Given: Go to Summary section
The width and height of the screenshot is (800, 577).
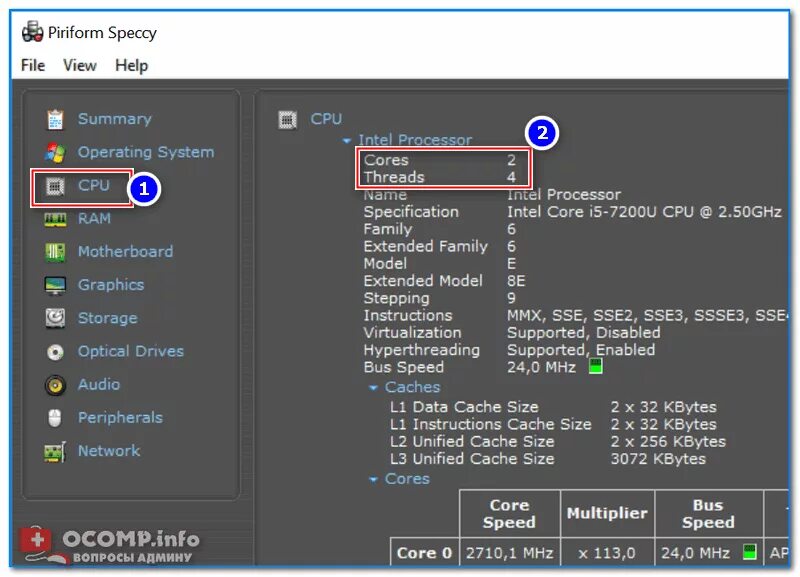Looking at the screenshot, I should [x=115, y=119].
